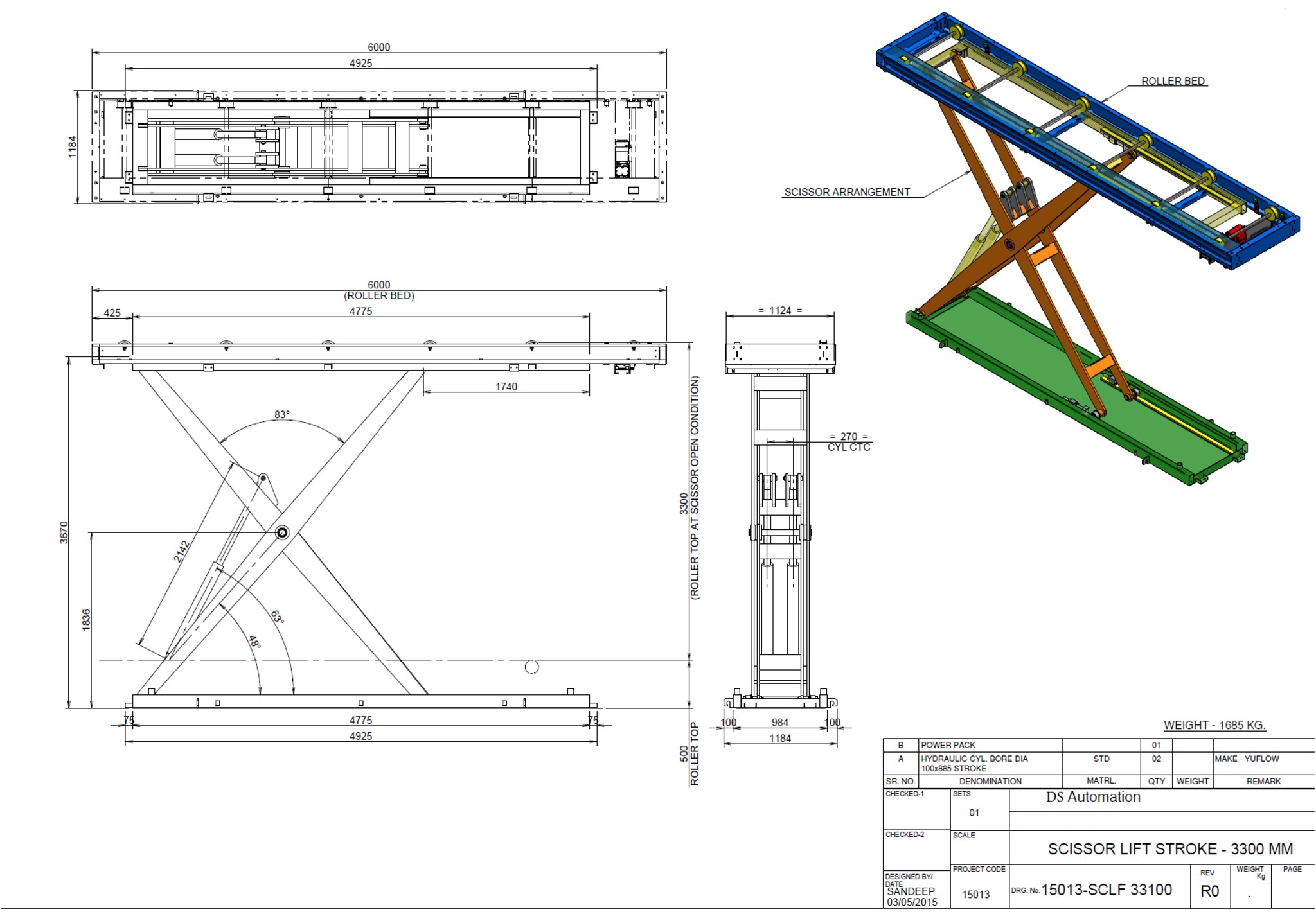Screen dimensions: 1316x912
Task: Select the 83° angle dimension
Action: click(x=281, y=415)
